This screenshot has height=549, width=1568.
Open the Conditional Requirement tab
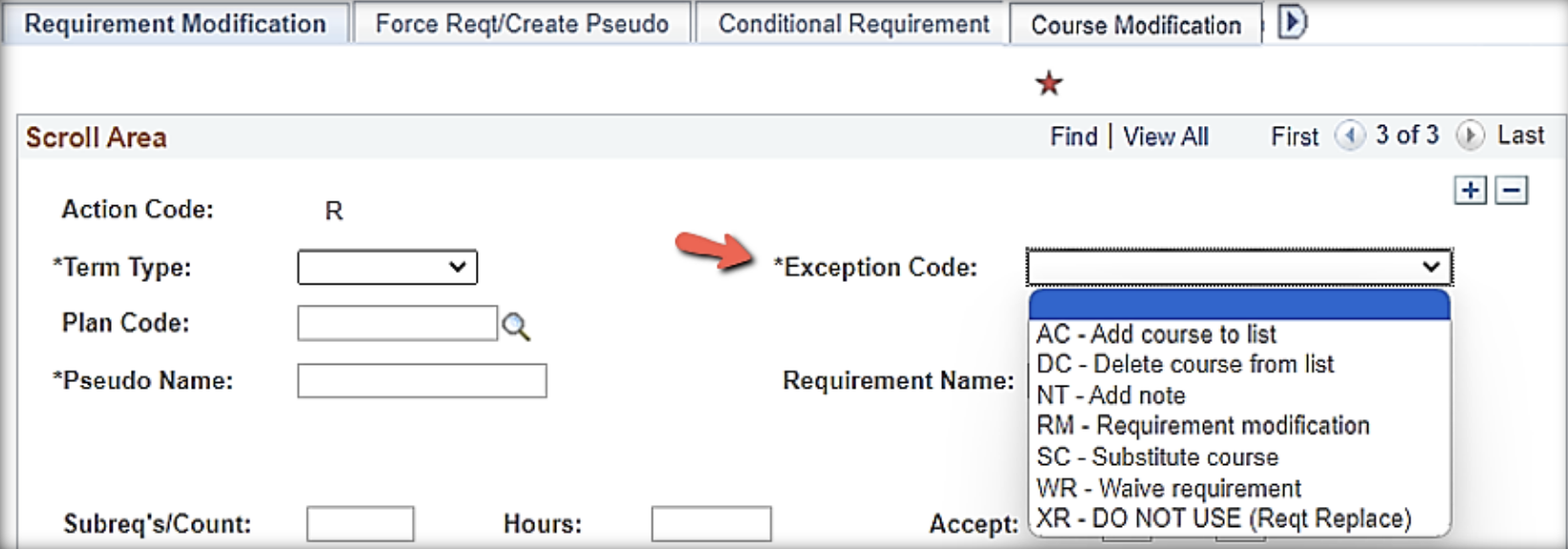point(853,24)
